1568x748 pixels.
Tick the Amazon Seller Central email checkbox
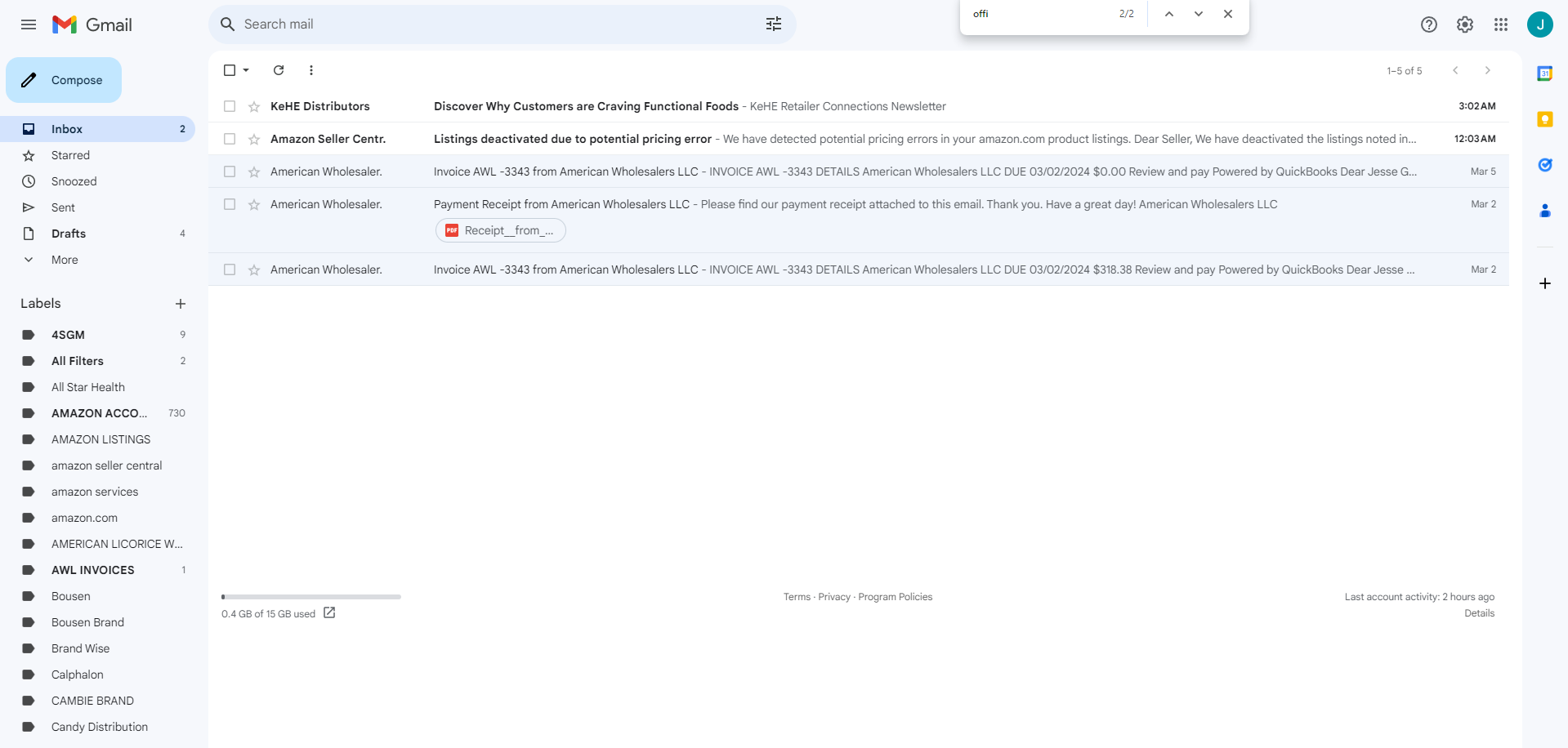(230, 139)
